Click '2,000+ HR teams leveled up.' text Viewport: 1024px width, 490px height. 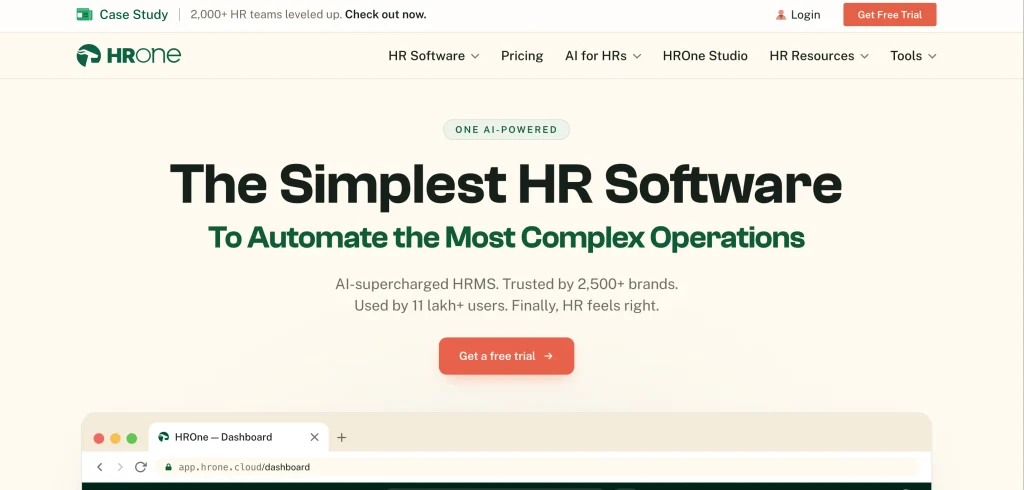(266, 14)
